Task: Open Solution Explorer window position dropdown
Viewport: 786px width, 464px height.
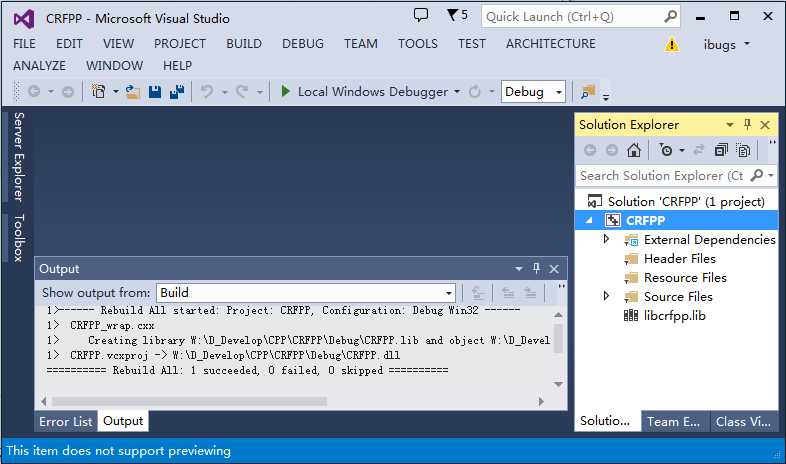Action: pos(730,125)
